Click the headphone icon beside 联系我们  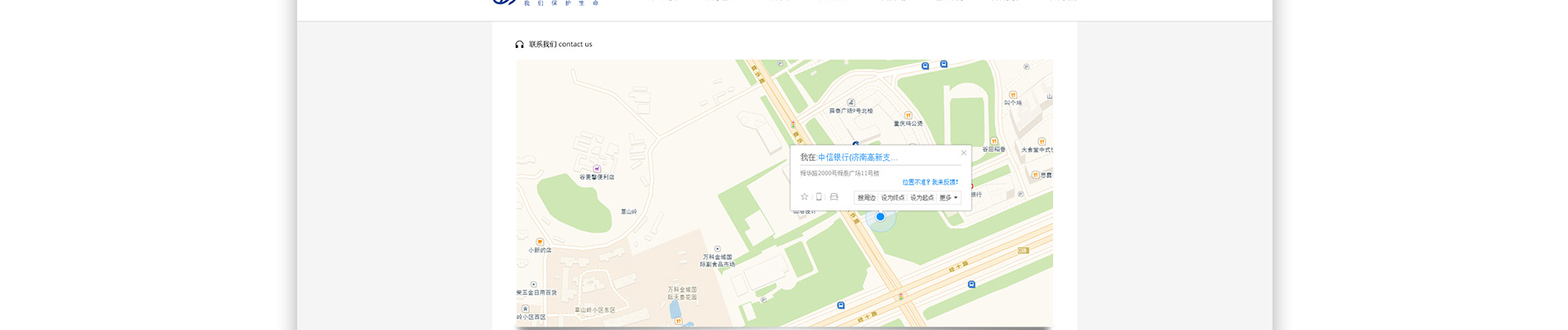click(x=519, y=45)
